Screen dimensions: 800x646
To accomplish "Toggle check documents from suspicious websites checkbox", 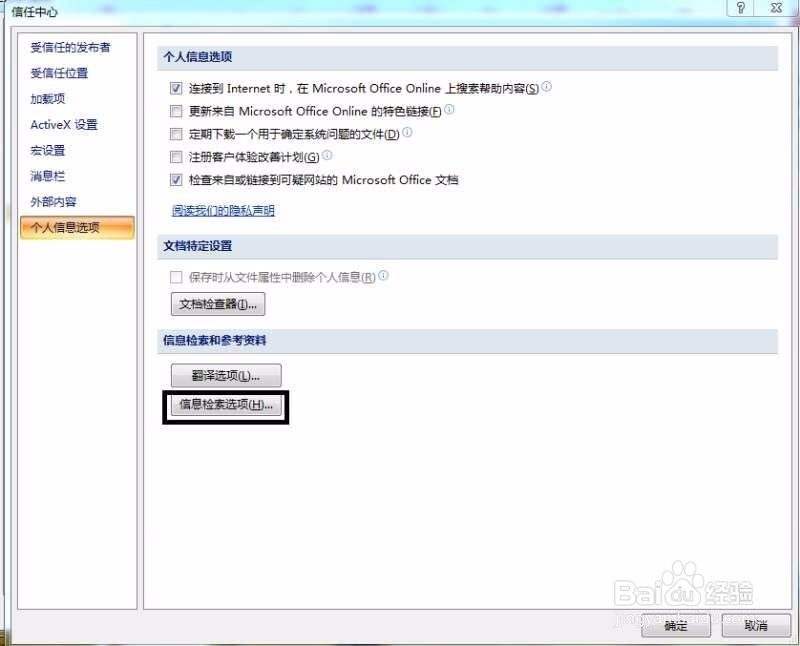I will click(x=176, y=180).
